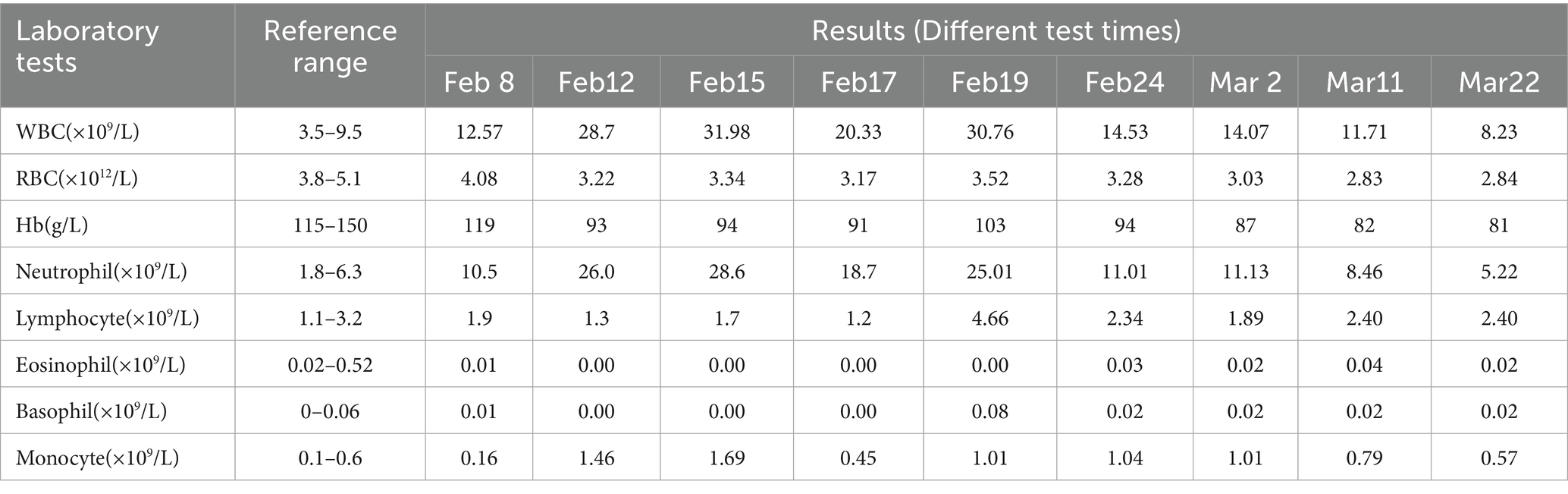The width and height of the screenshot is (1568, 494).
Task: Click the Mar 2 column header
Action: (x=1245, y=82)
